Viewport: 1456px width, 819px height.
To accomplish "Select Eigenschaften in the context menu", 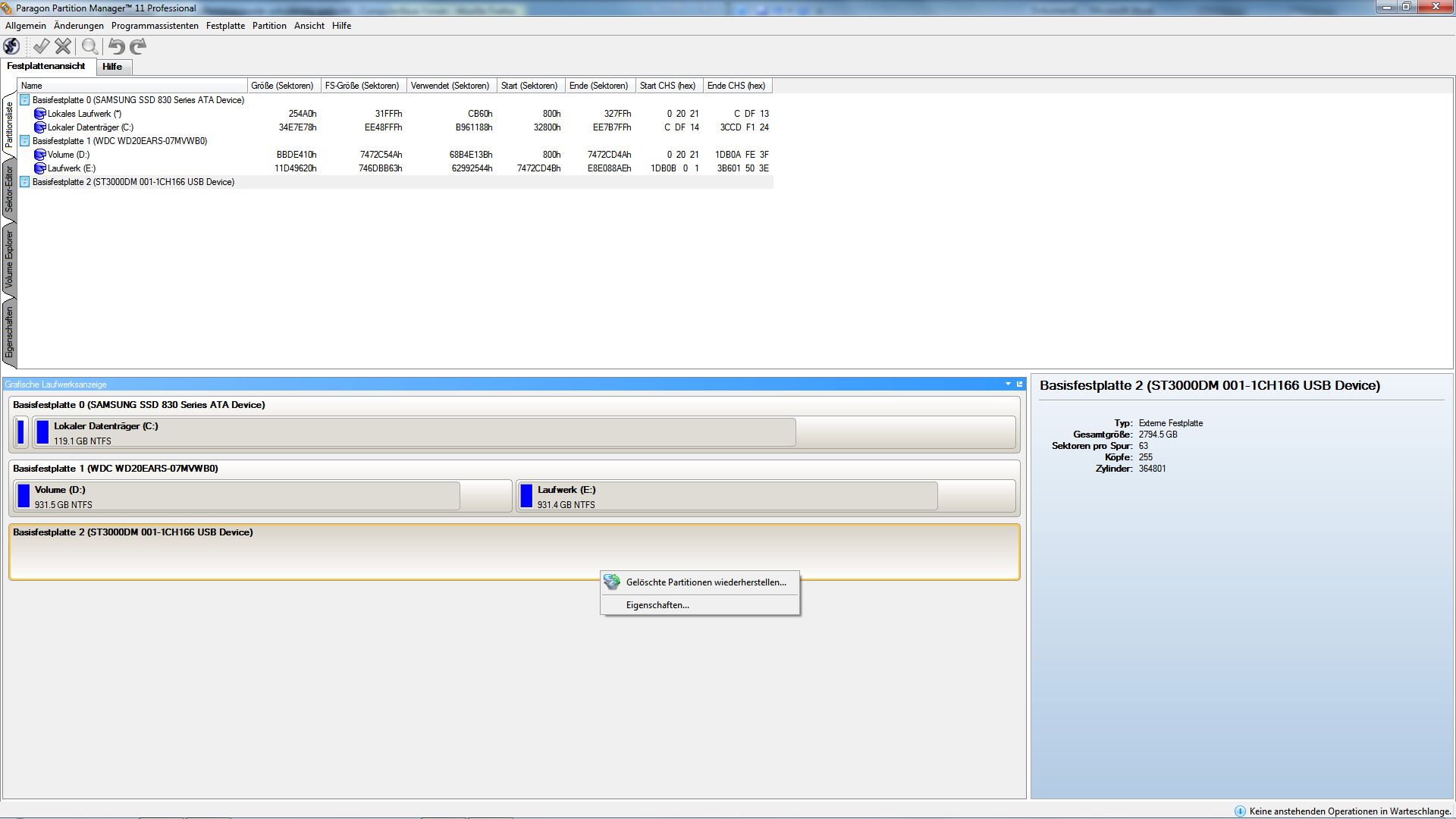I will point(657,605).
